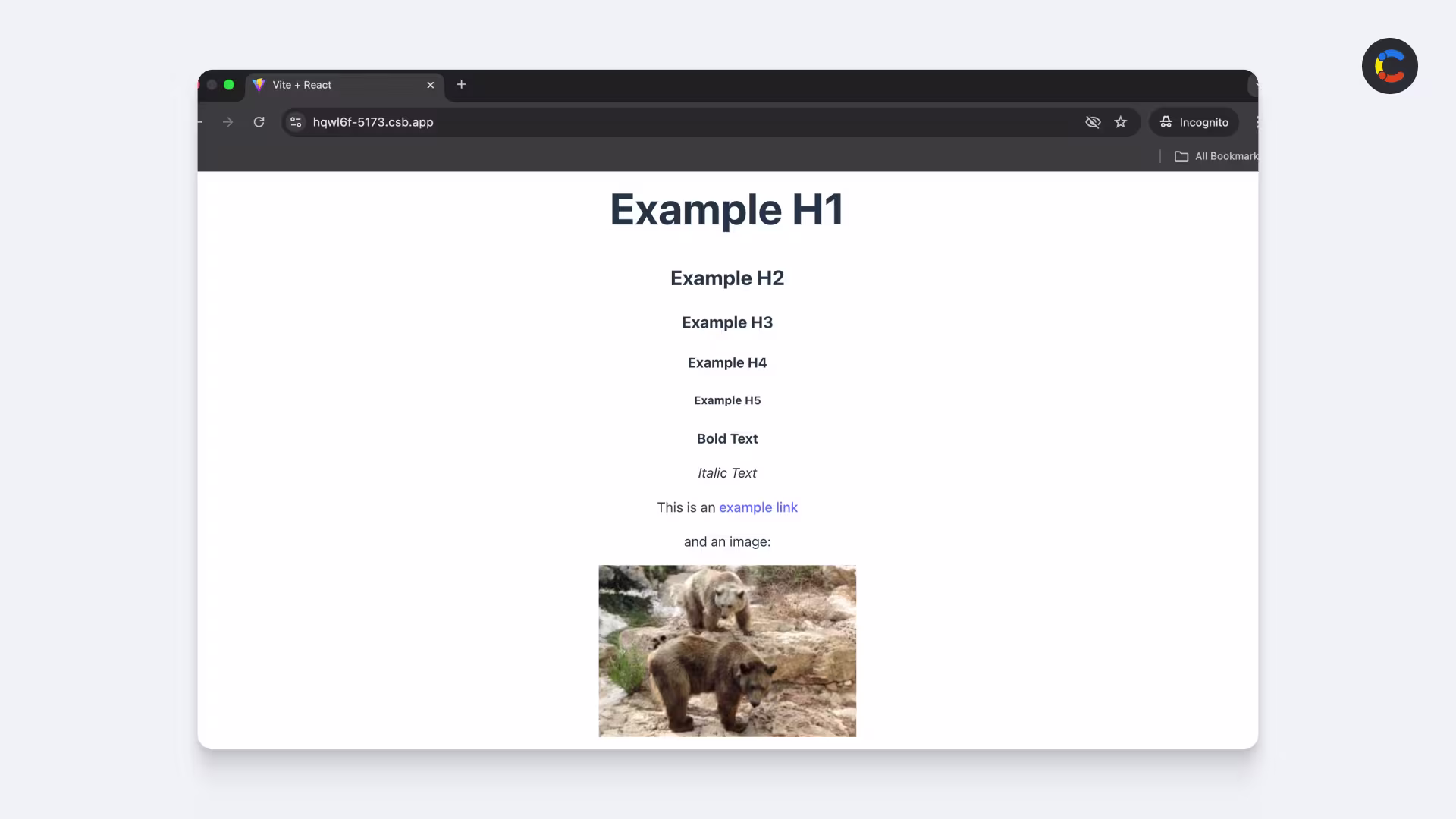Bookmark this page with the star icon
This screenshot has height=819, width=1456.
pyautogui.click(x=1121, y=122)
